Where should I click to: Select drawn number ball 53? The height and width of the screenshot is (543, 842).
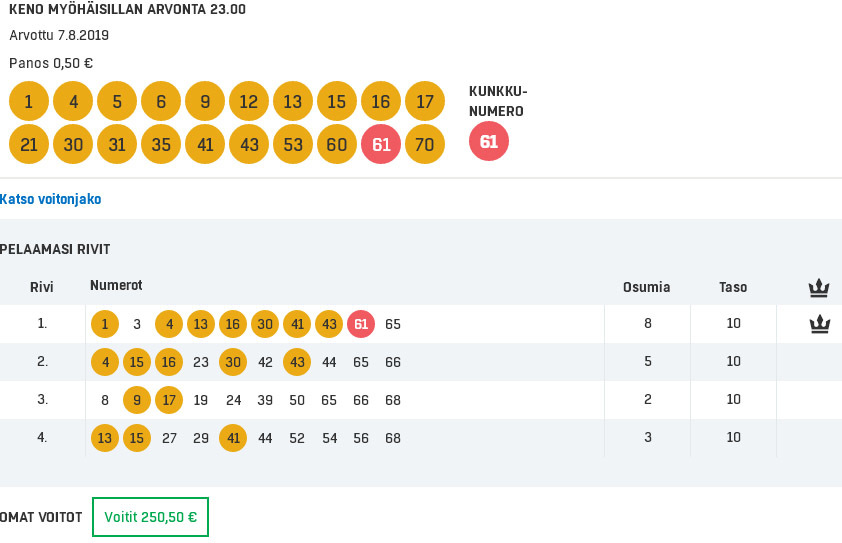[x=293, y=145]
